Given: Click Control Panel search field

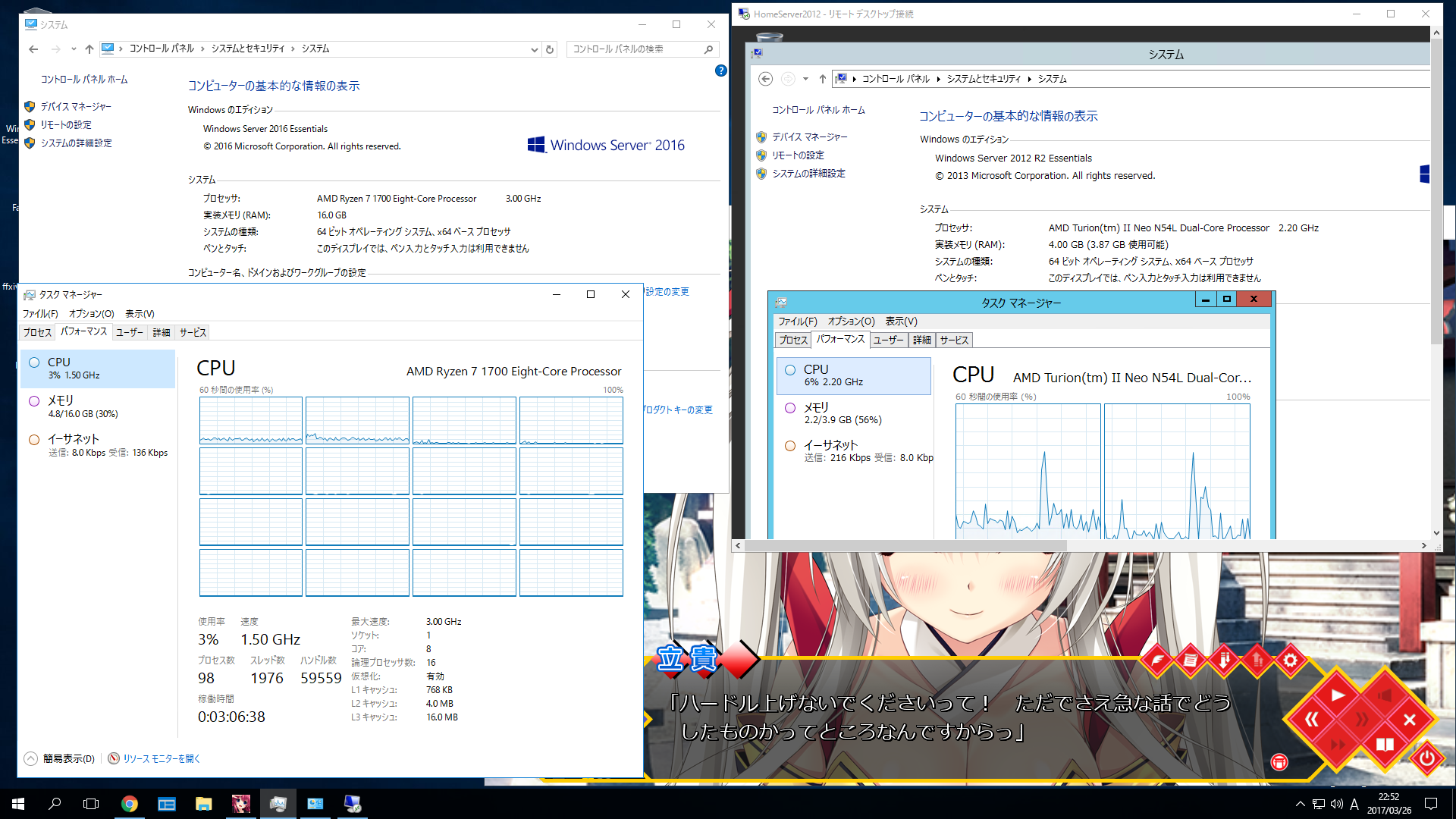Looking at the screenshot, I should pyautogui.click(x=642, y=49).
